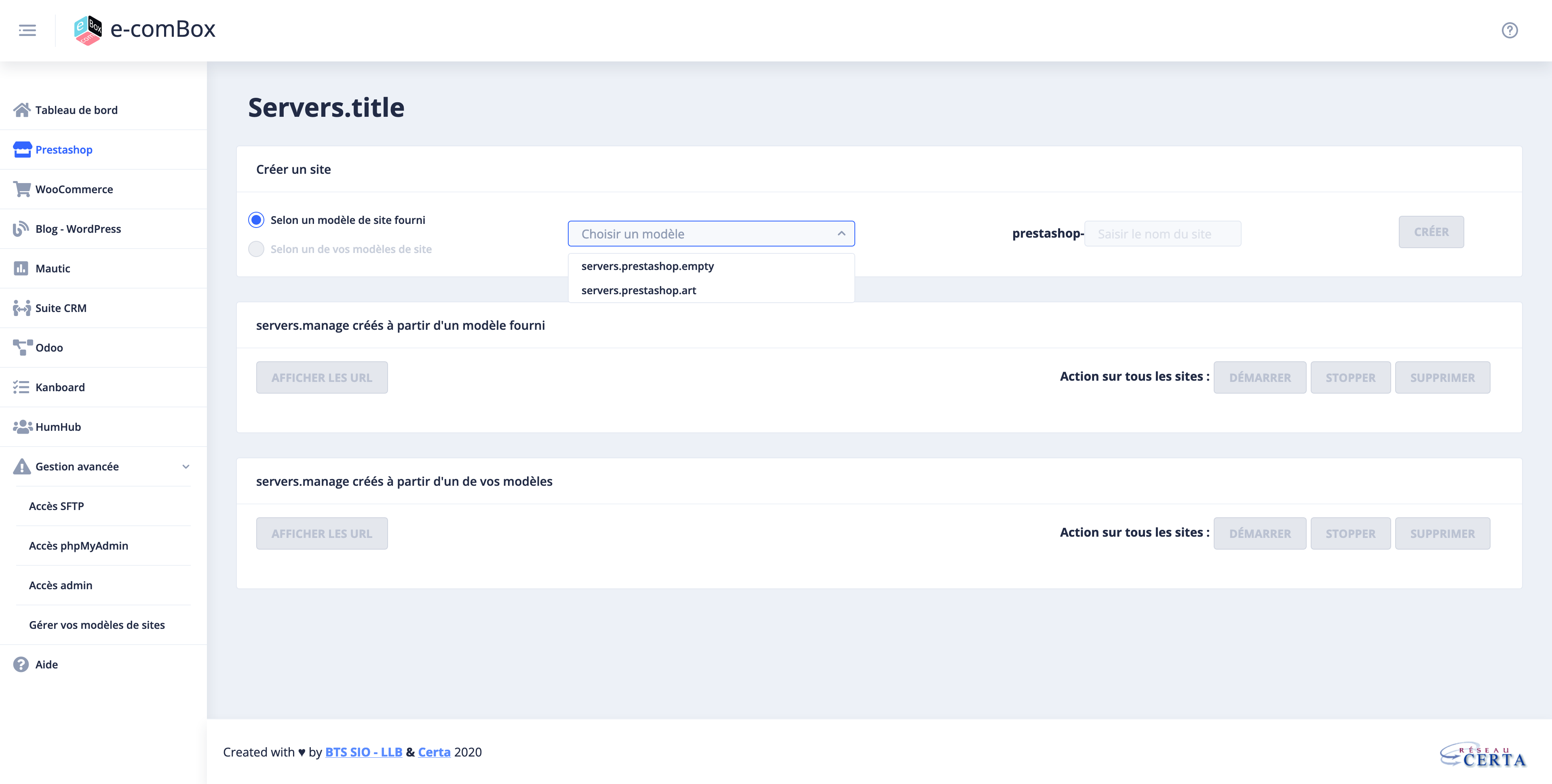Click the HumHub people icon
The width and height of the screenshot is (1552, 784).
point(22,427)
